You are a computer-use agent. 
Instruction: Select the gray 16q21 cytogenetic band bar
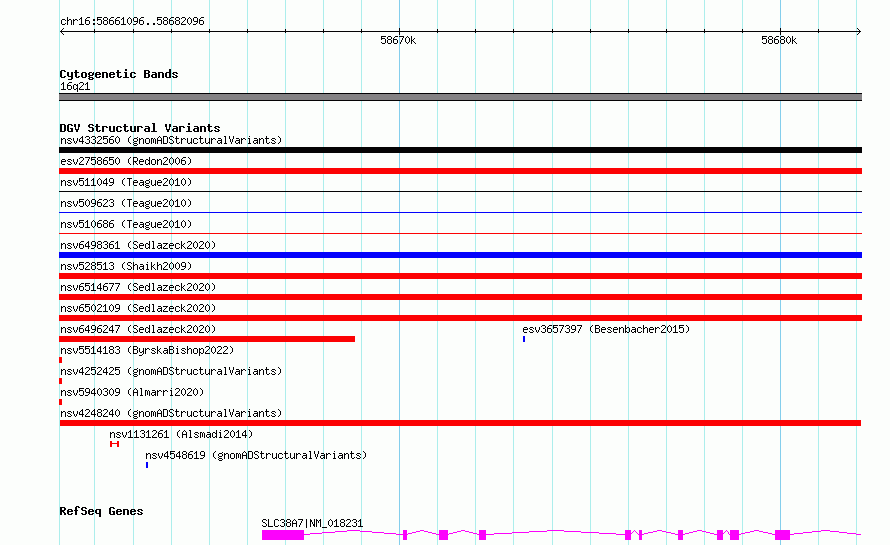[x=460, y=97]
